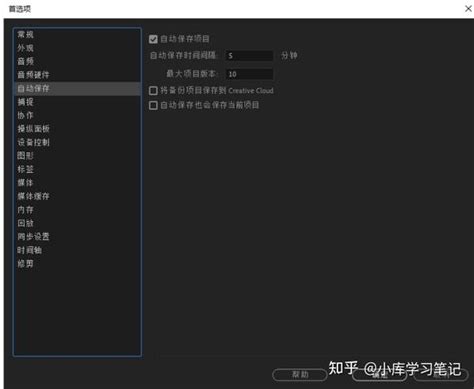Click the 最大项目版本 input field
The height and width of the screenshot is (389, 474).
pos(249,74)
